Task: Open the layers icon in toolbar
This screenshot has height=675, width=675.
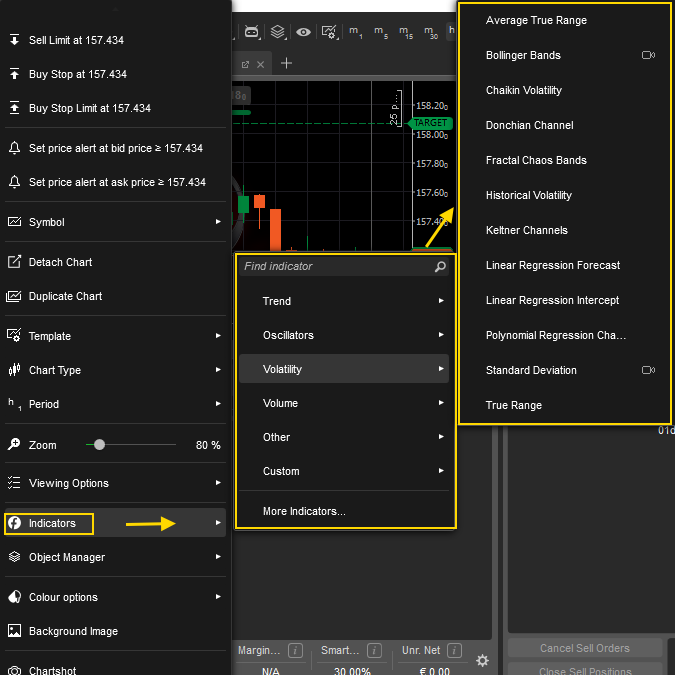Action: click(278, 32)
